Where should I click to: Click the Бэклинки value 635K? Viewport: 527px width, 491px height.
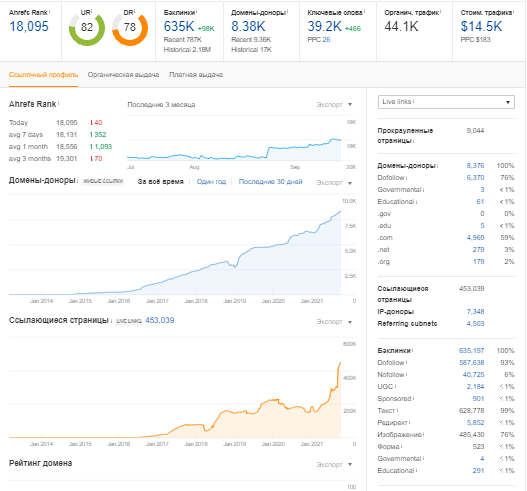[x=179, y=27]
